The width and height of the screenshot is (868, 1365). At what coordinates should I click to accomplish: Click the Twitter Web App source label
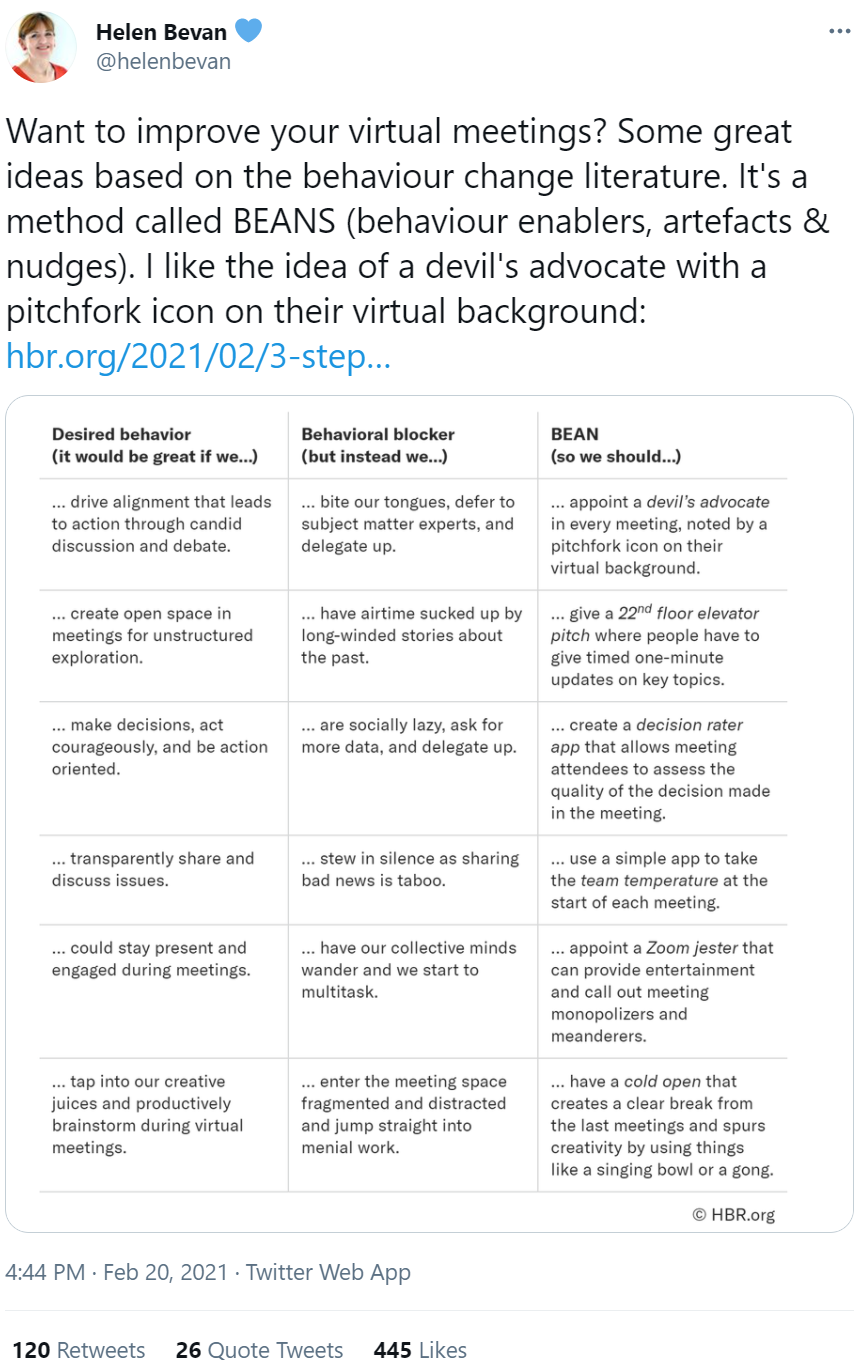[x=328, y=1272]
